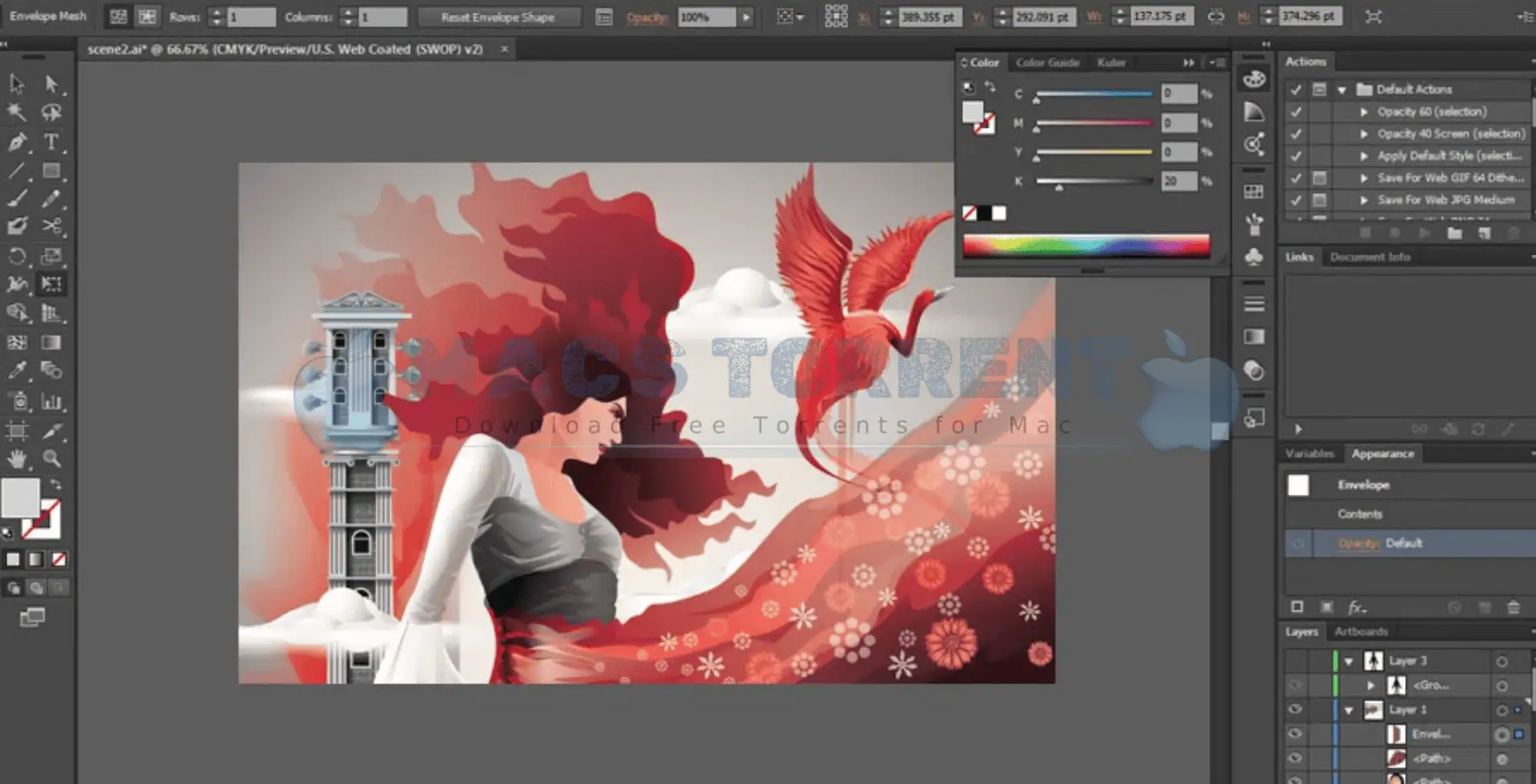Screen dimensions: 1536x784
Task: Click the Contents row in Appearance panel
Action: click(x=1409, y=514)
